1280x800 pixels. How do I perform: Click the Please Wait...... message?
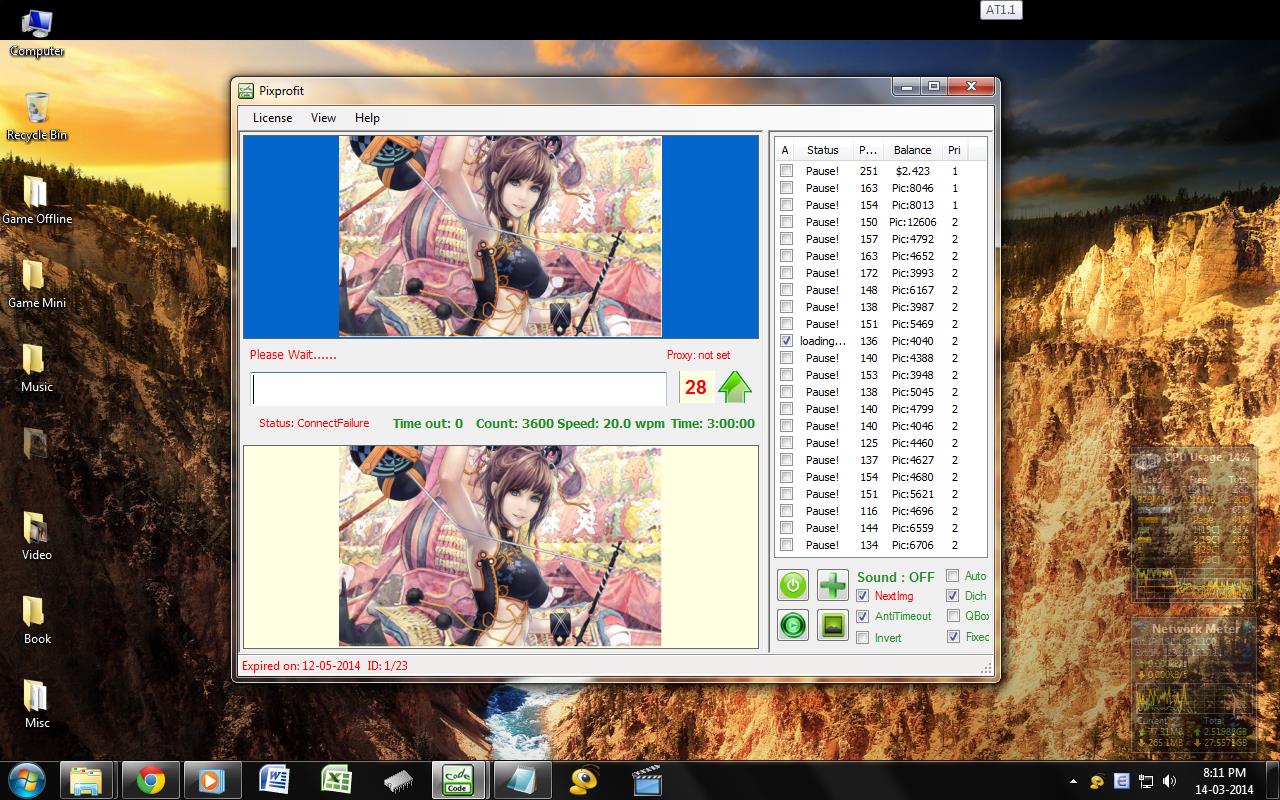click(x=293, y=355)
